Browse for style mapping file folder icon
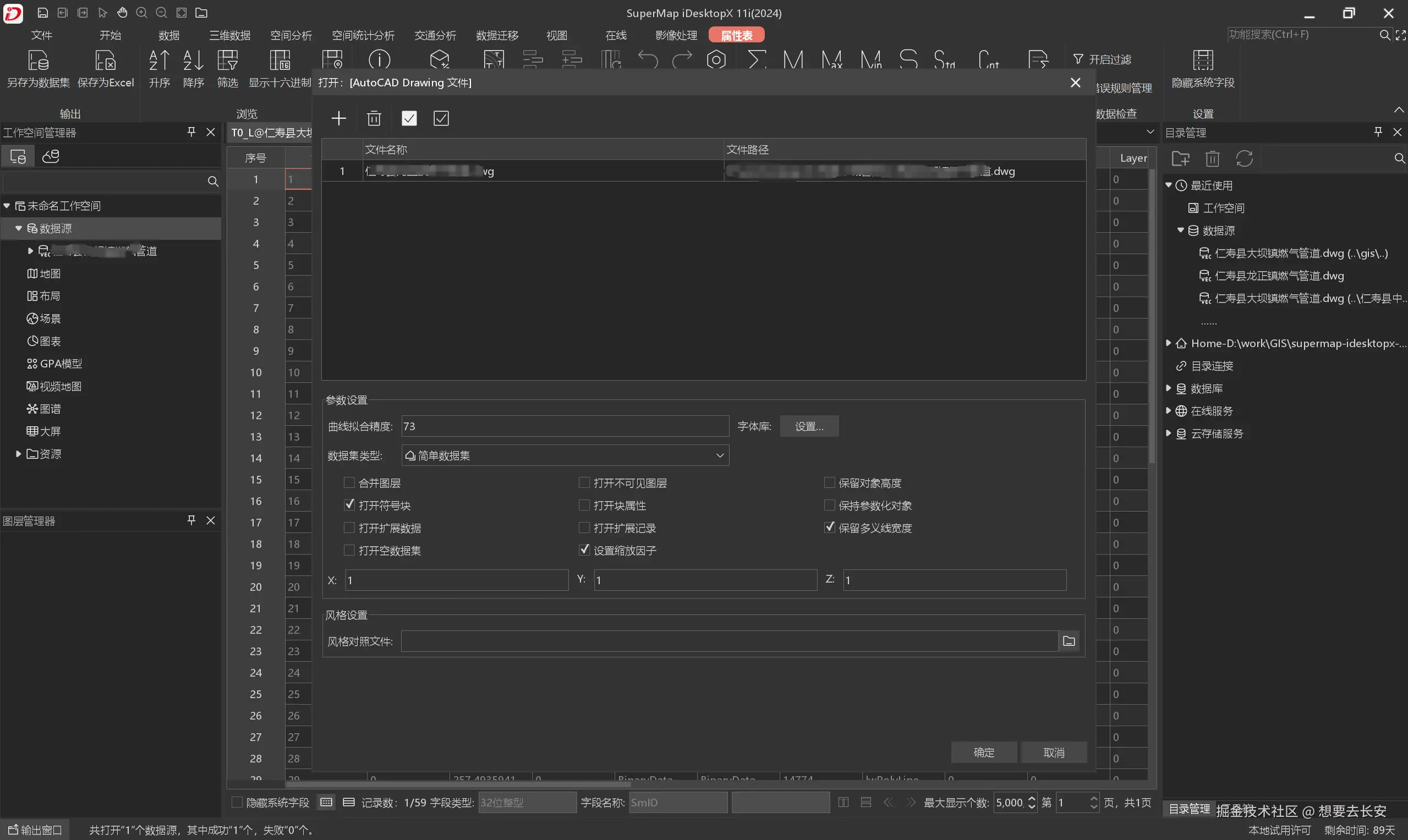This screenshot has width=1408, height=840. coord(1069,641)
